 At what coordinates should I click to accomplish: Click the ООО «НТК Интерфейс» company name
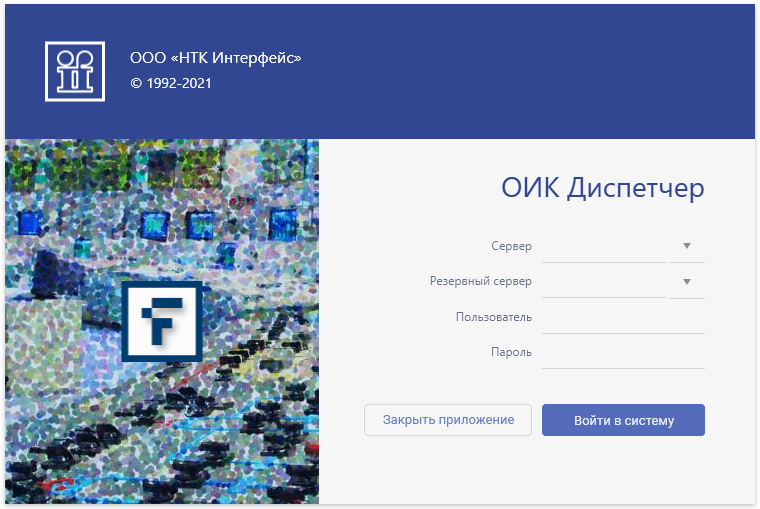pos(215,58)
